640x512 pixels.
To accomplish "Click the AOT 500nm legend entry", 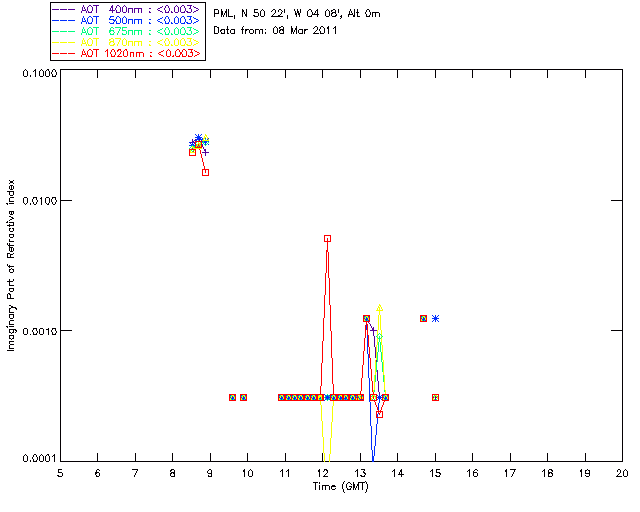I will click(127, 20).
